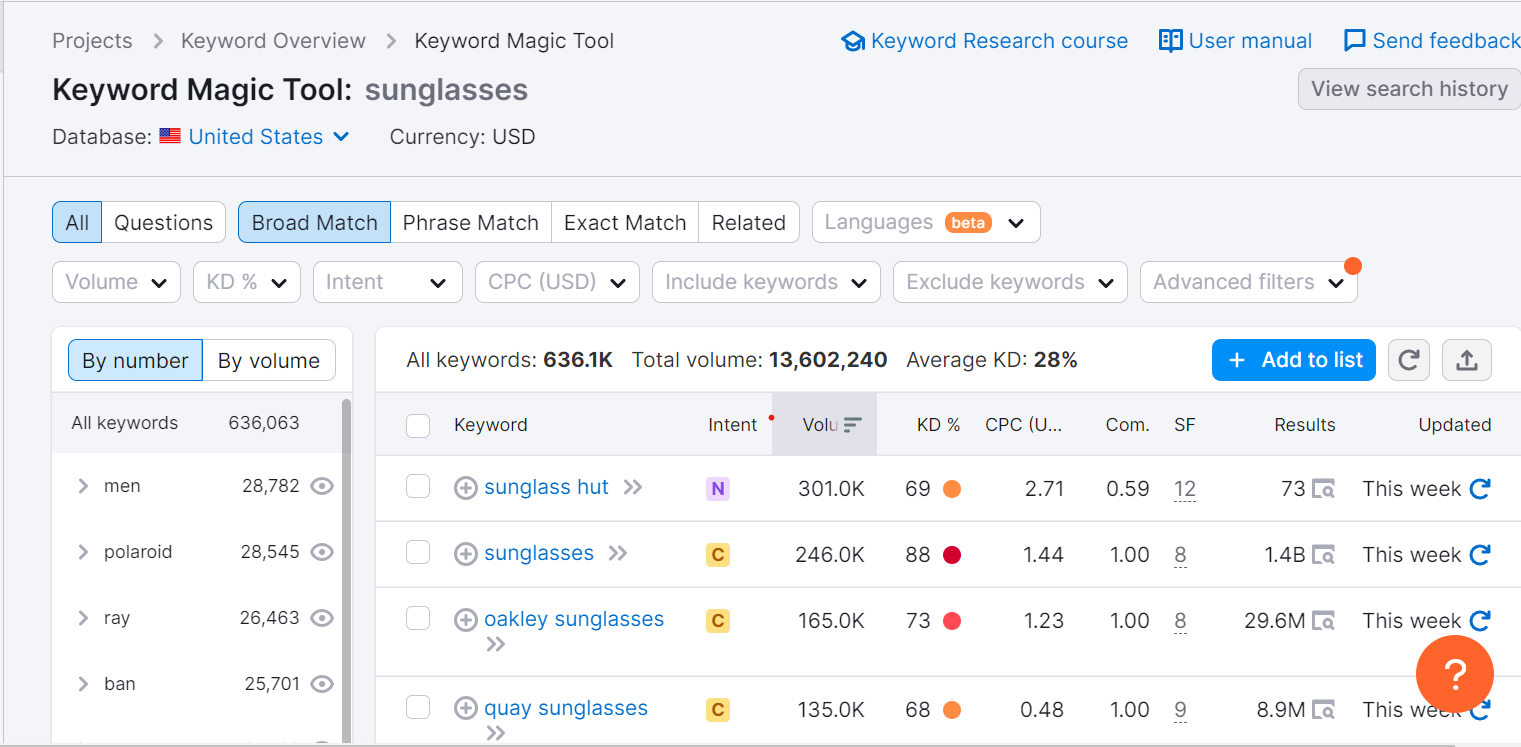The height and width of the screenshot is (747, 1521).
Task: Expand the polaroid keyword group
Action: click(83, 553)
